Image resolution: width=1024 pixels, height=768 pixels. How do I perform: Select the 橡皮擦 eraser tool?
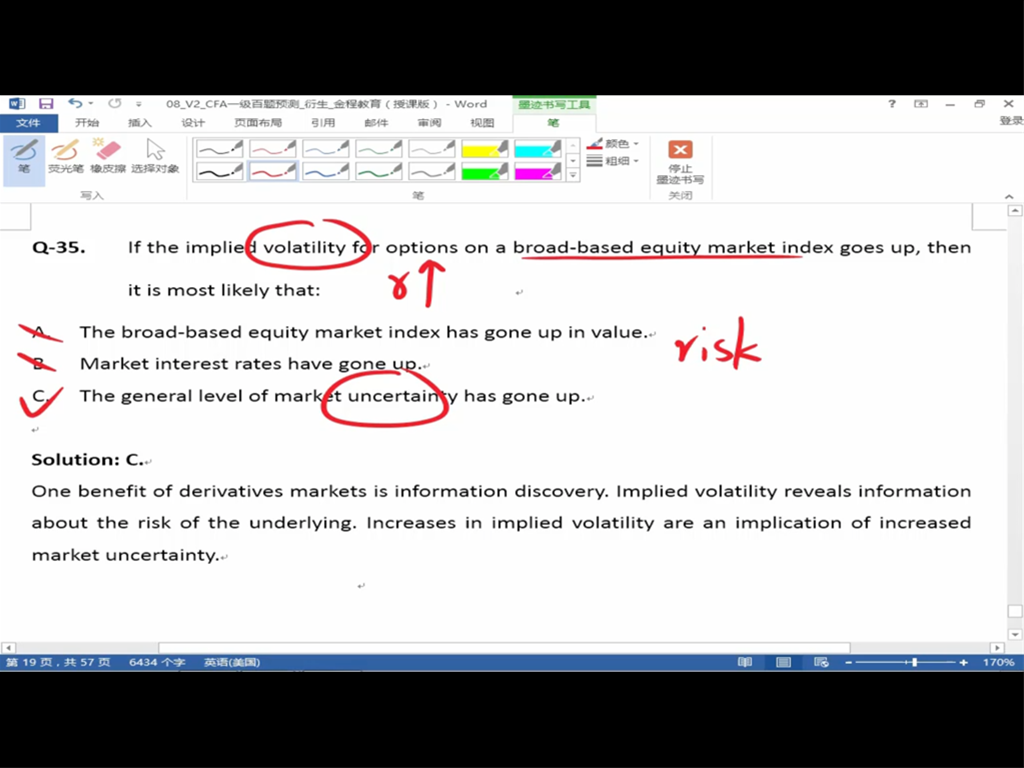pyautogui.click(x=108, y=157)
